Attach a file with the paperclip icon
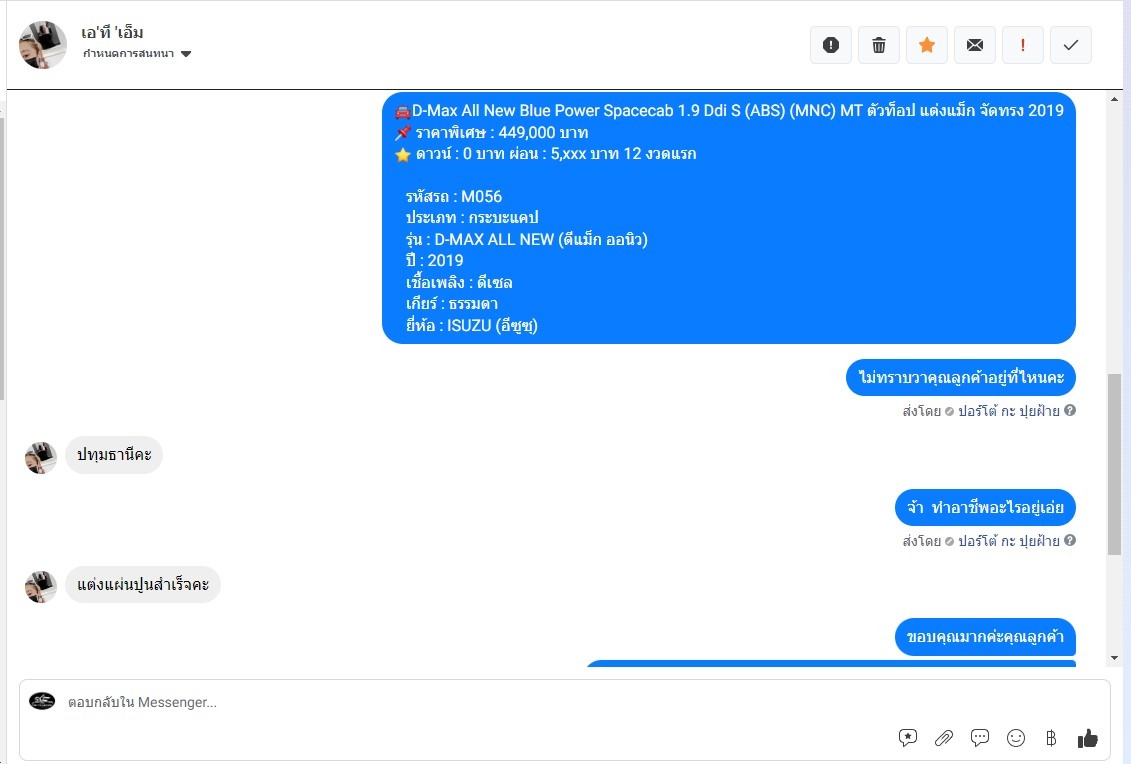This screenshot has width=1131, height=764. [x=943, y=737]
